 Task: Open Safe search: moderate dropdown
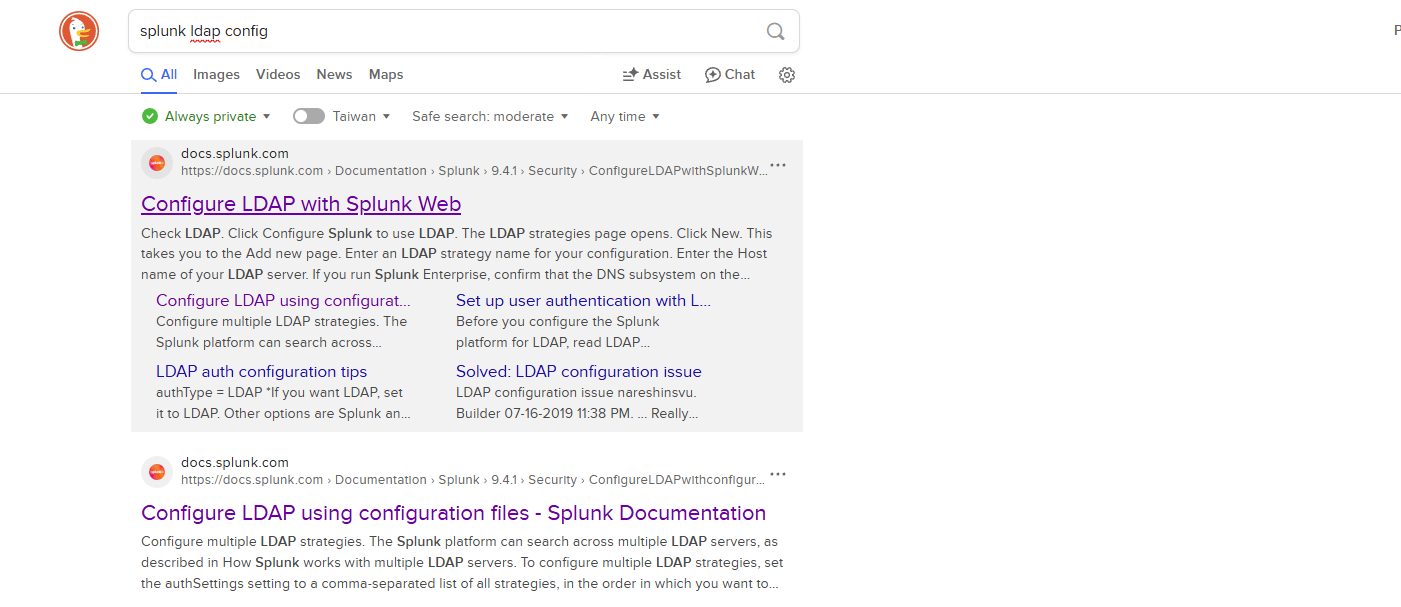[x=490, y=117]
